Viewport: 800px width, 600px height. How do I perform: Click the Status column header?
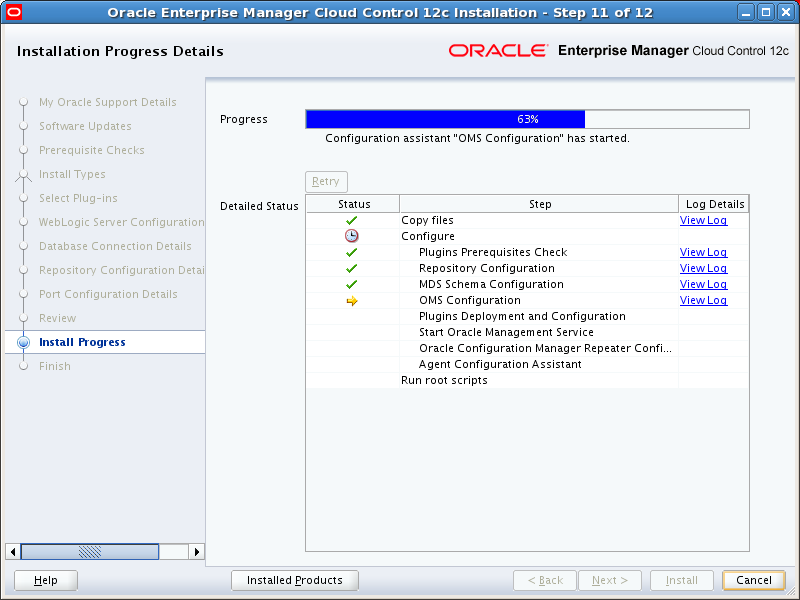point(353,204)
